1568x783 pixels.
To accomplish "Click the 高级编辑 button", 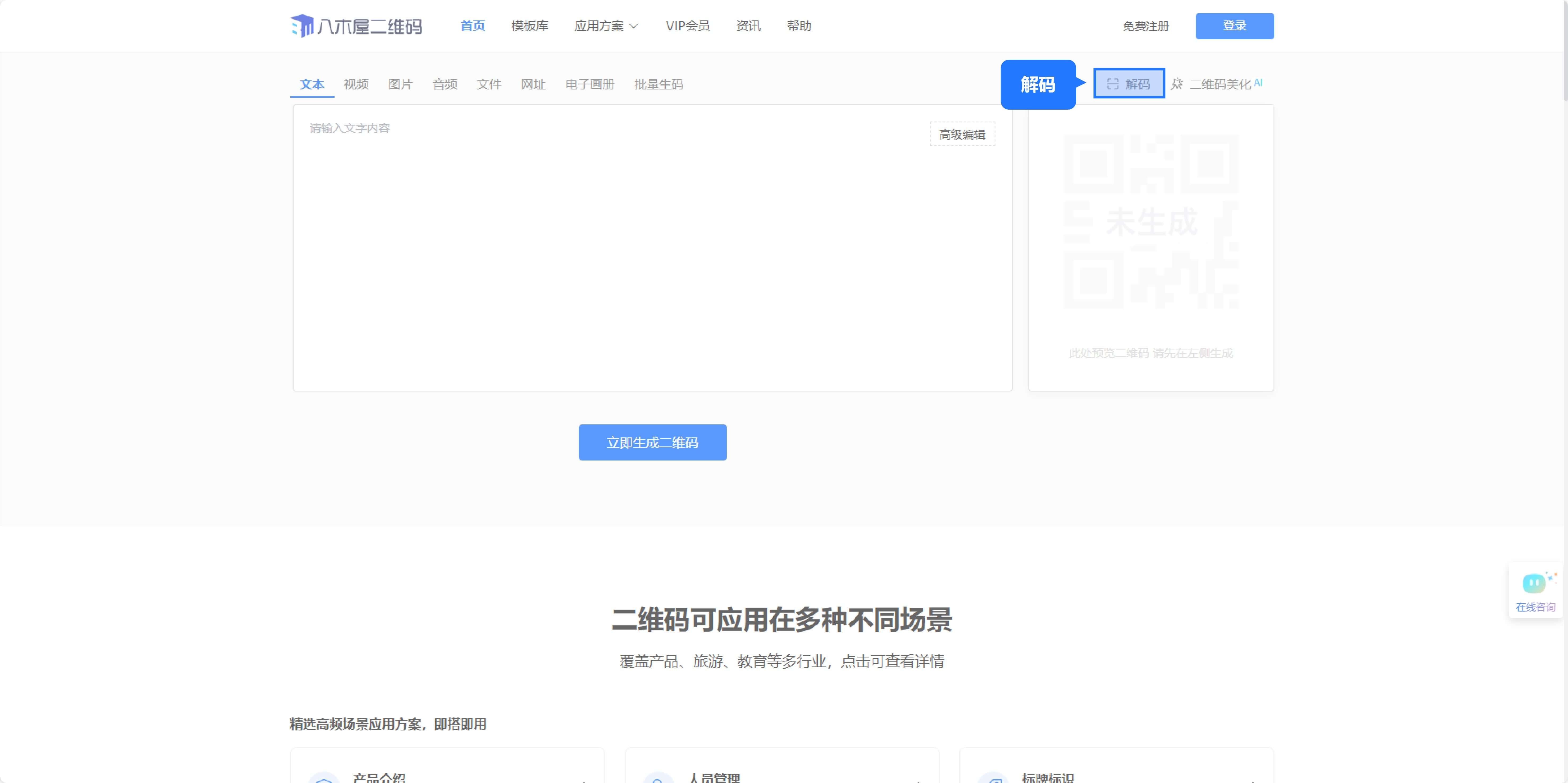I will point(962,135).
